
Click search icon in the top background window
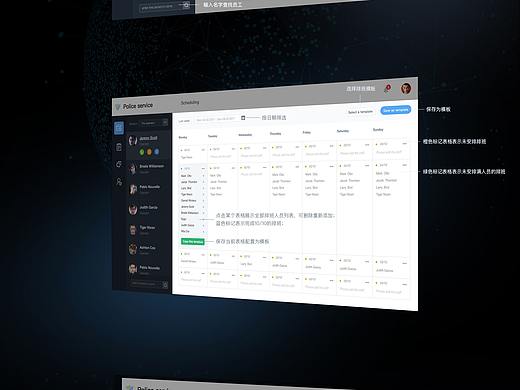tap(186, 5)
